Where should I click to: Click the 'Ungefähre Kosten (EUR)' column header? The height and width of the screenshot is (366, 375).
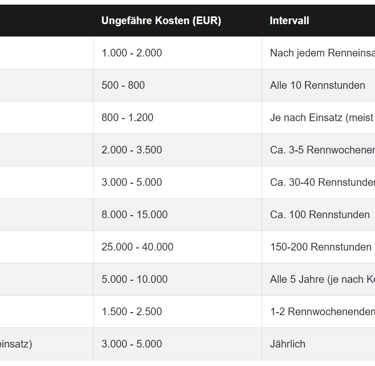coord(161,21)
